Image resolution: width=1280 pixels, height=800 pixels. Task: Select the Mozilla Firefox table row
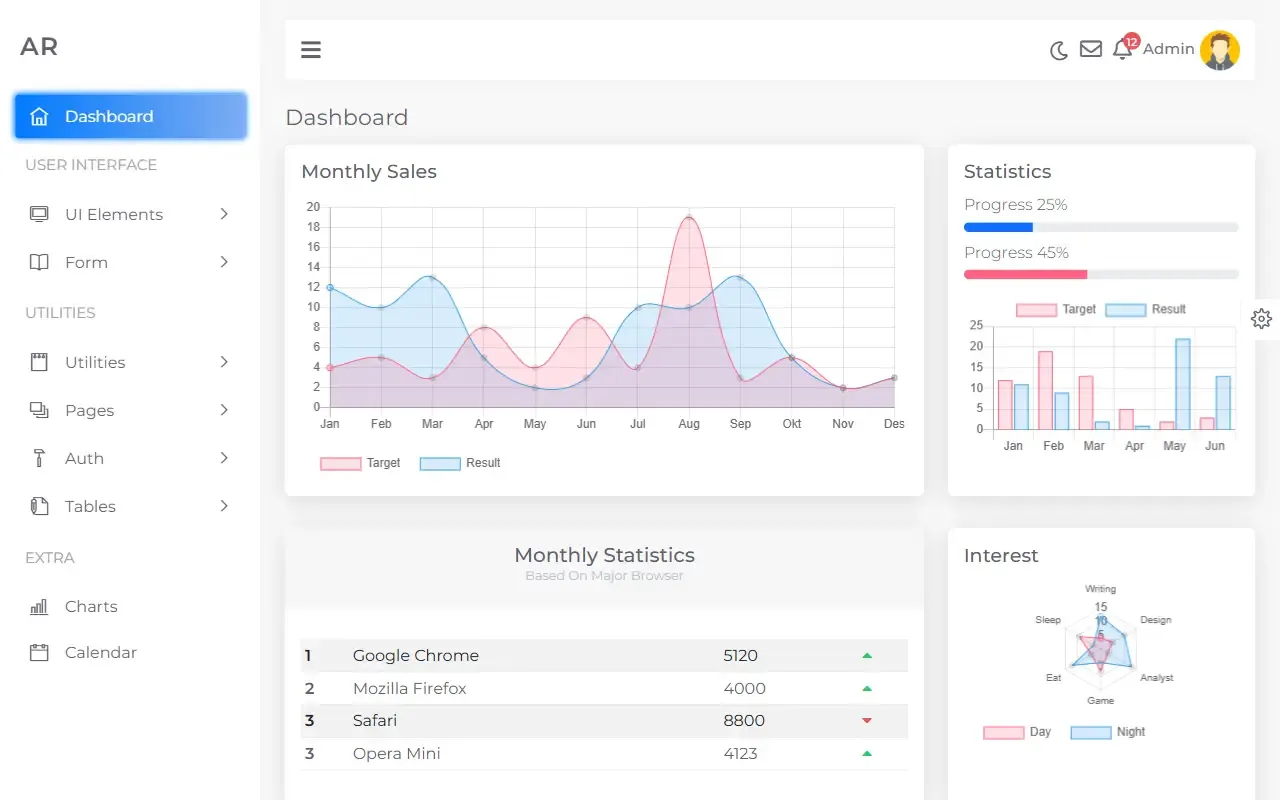604,688
